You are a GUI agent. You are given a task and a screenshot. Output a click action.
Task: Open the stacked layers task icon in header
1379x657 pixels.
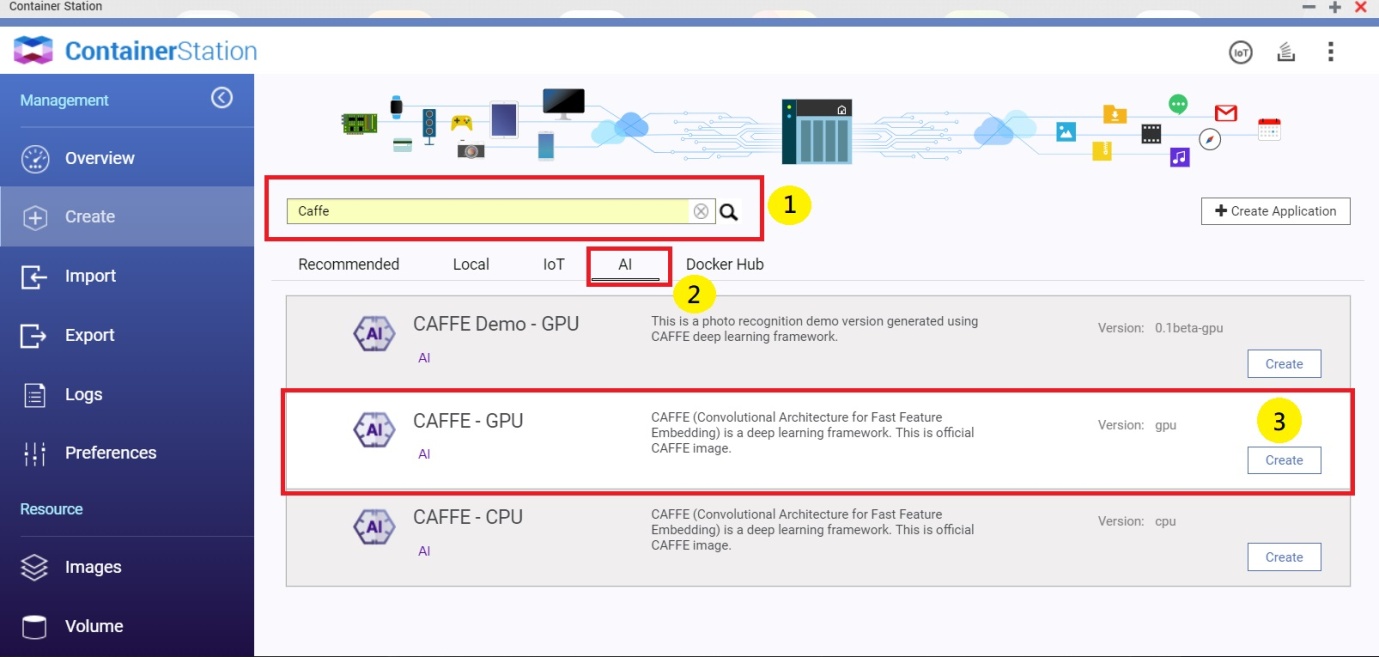pyautogui.click(x=1286, y=52)
